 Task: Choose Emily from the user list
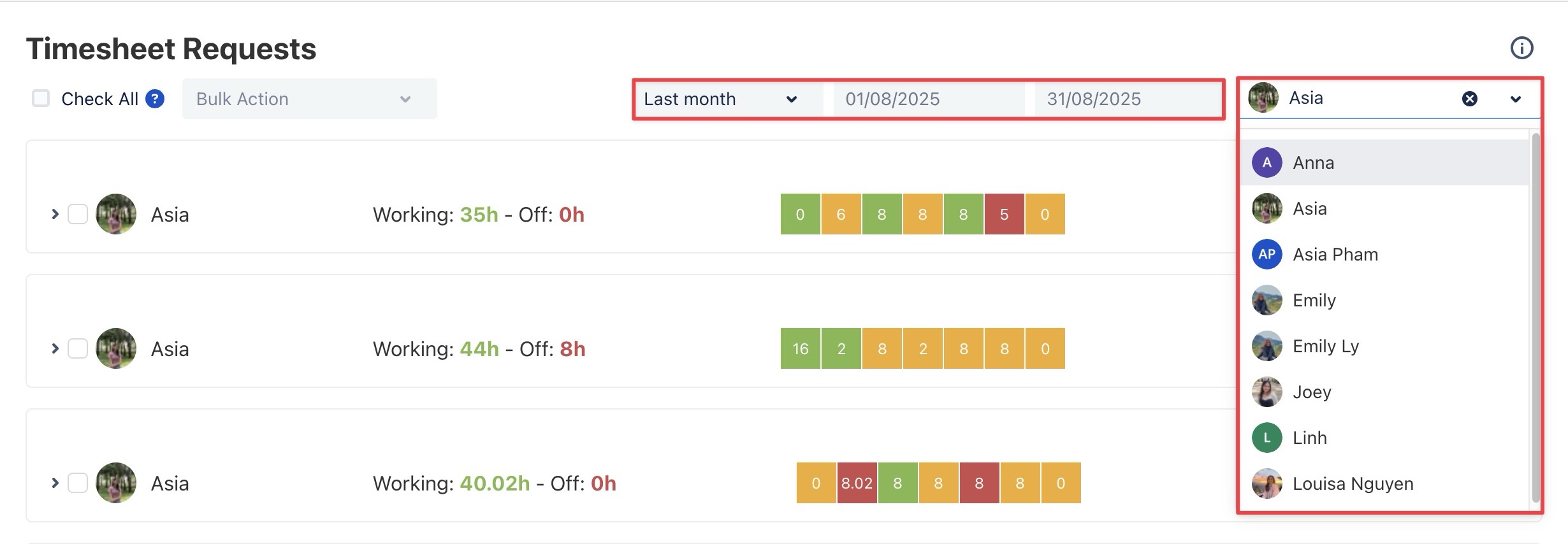1314,300
